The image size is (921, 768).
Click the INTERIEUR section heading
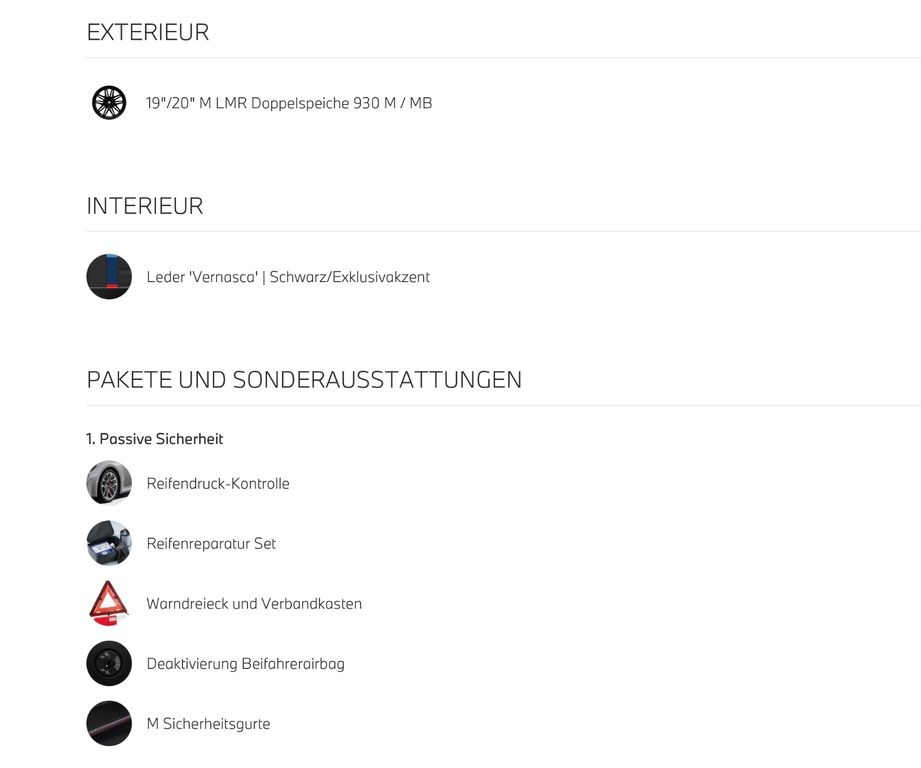[x=145, y=206]
